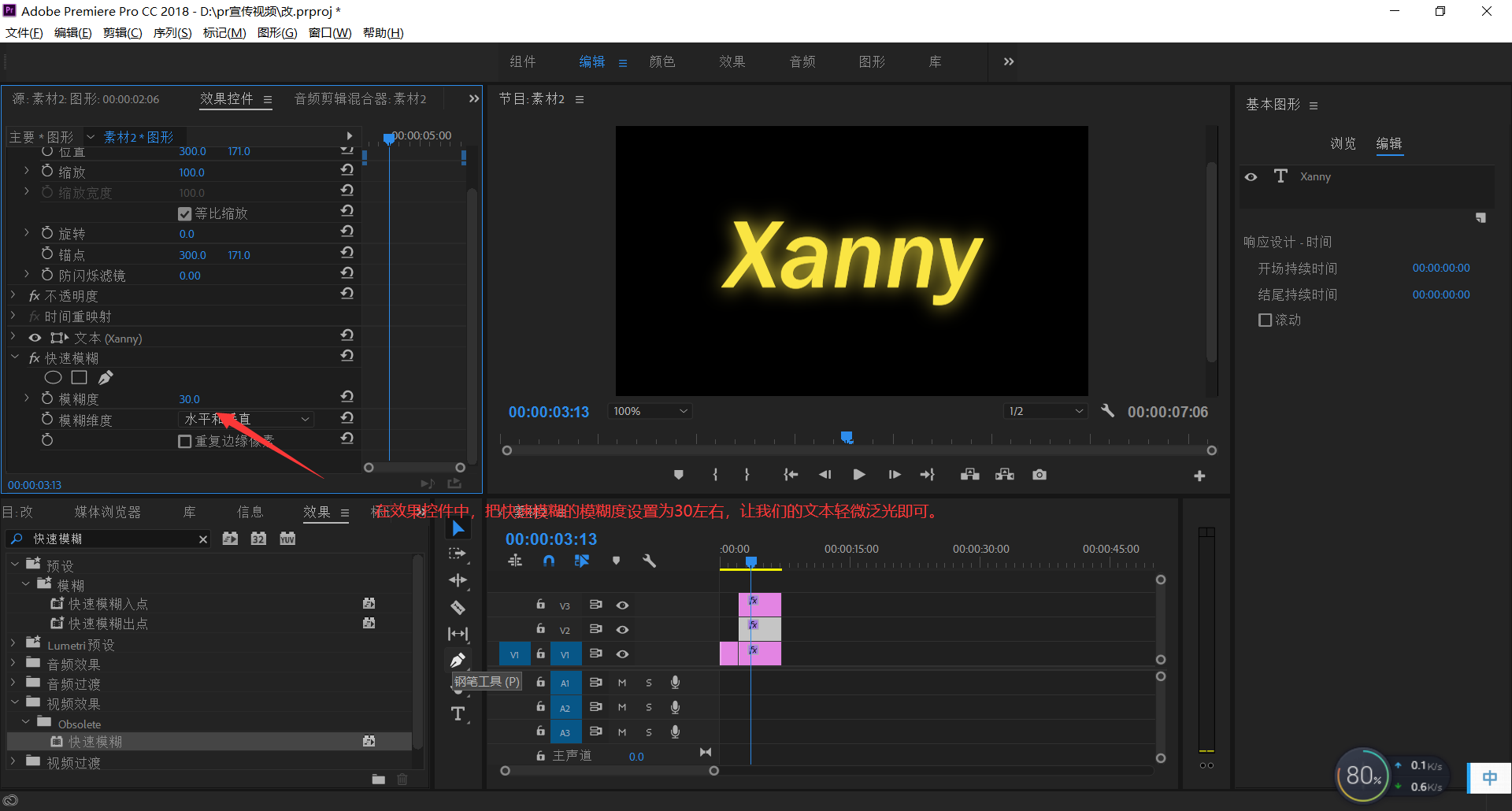Solo audio track A2

coord(649,707)
